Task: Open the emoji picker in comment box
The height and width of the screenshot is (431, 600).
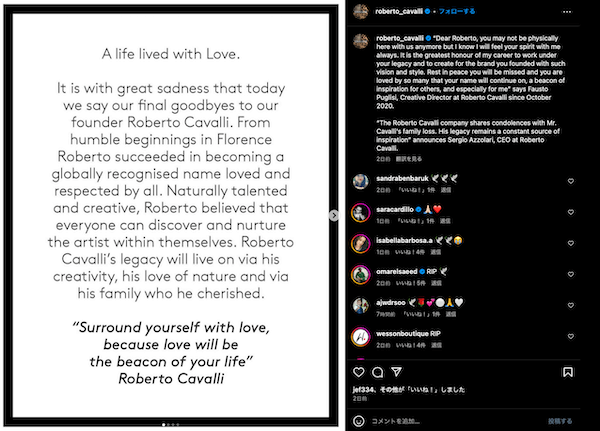Action: click(359, 421)
